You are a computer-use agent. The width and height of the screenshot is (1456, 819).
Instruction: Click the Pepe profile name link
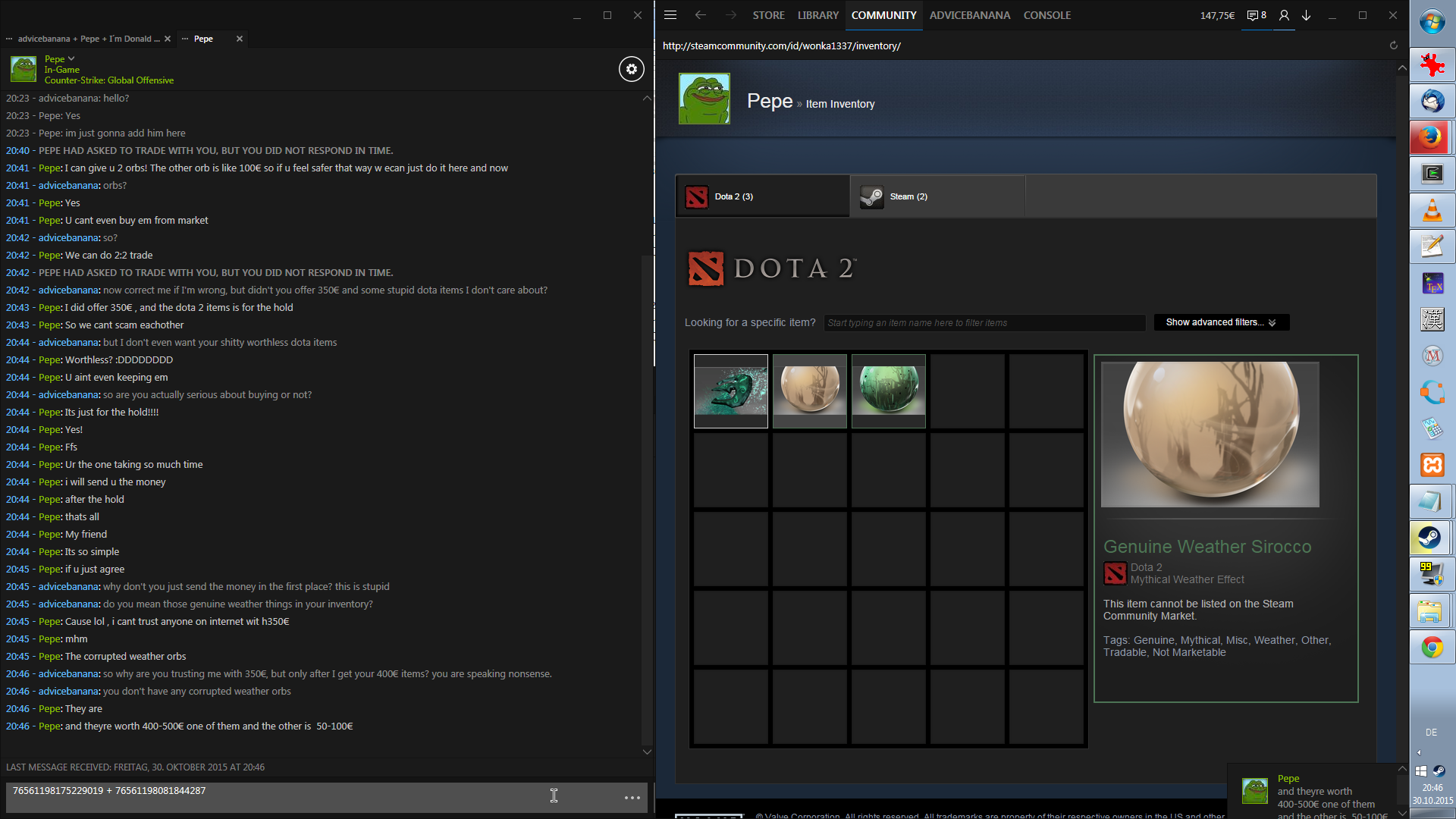click(769, 102)
